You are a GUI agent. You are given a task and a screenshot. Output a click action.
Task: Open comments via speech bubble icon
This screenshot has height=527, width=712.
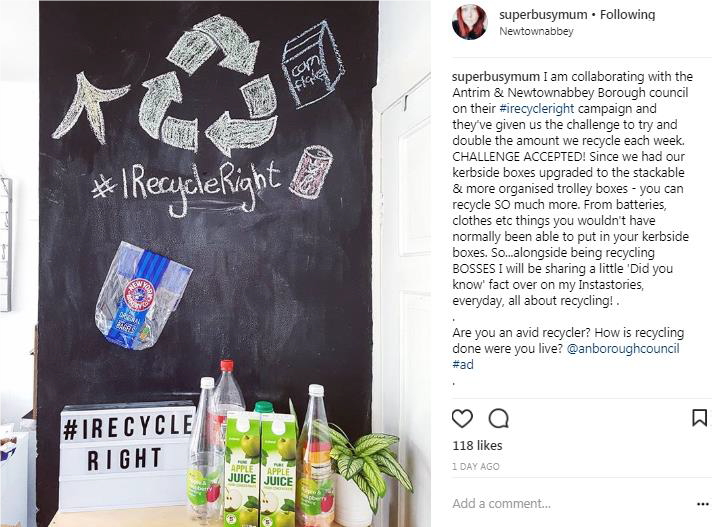tap(499, 418)
